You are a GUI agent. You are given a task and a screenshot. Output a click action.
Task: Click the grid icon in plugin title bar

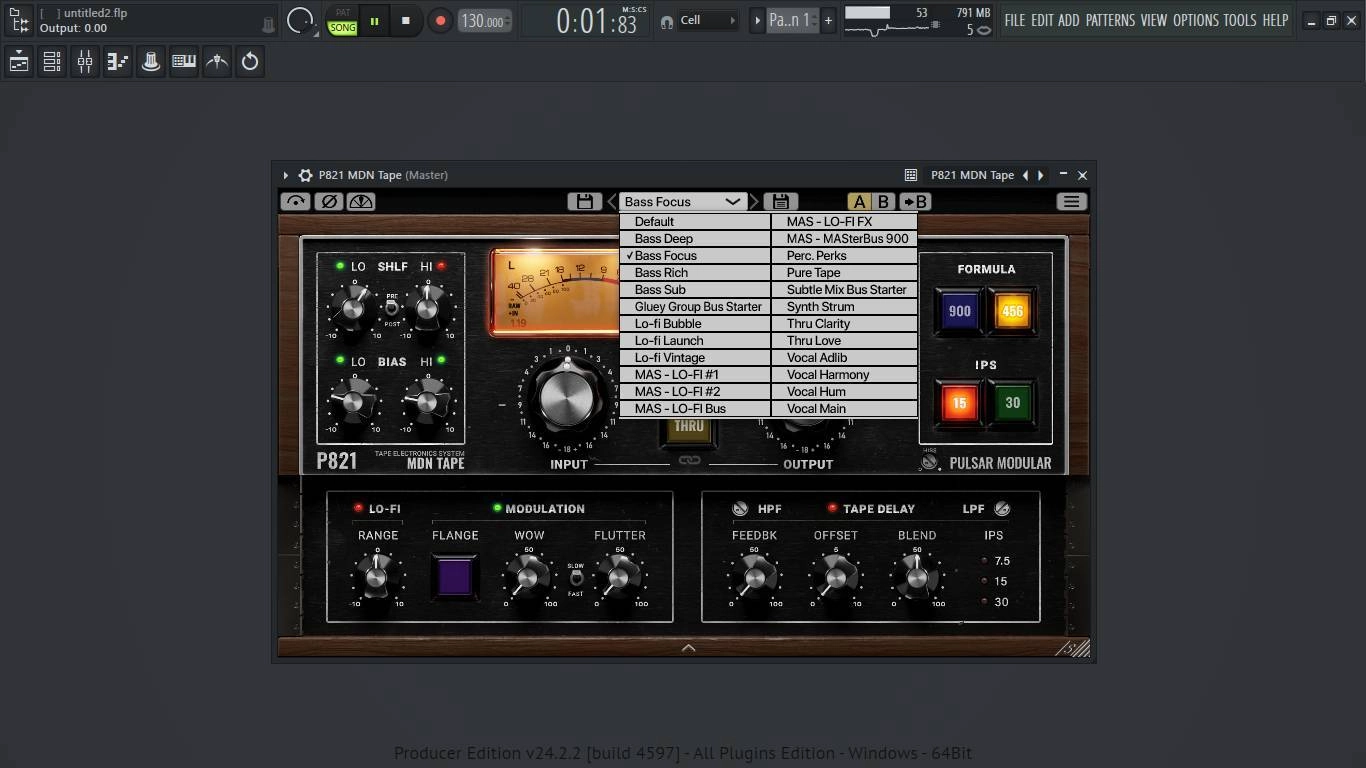point(911,175)
